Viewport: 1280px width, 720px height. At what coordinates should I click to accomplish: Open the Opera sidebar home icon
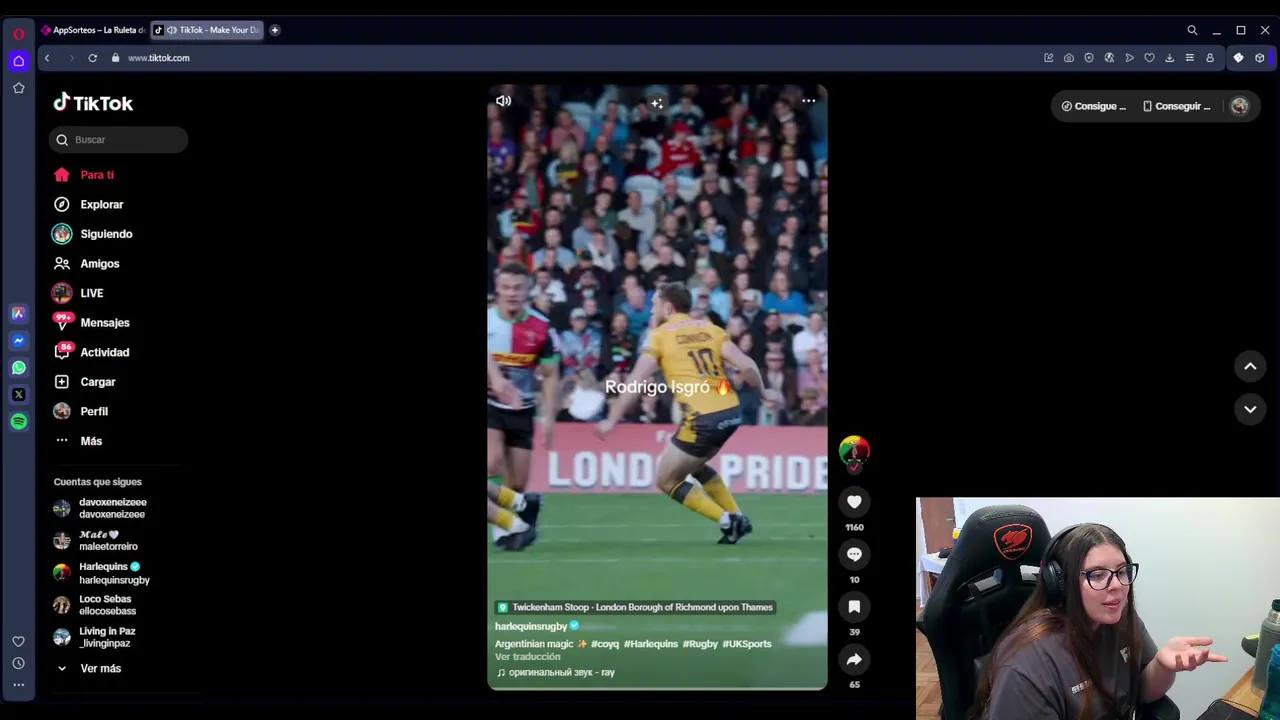click(x=18, y=61)
